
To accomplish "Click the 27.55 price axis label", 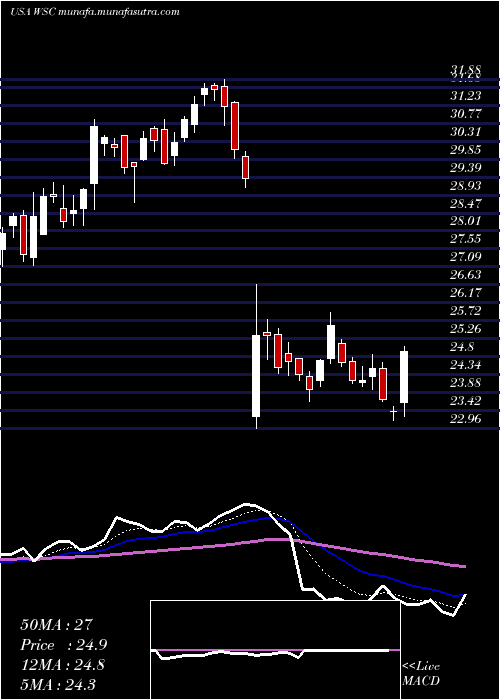I will 466,239.
